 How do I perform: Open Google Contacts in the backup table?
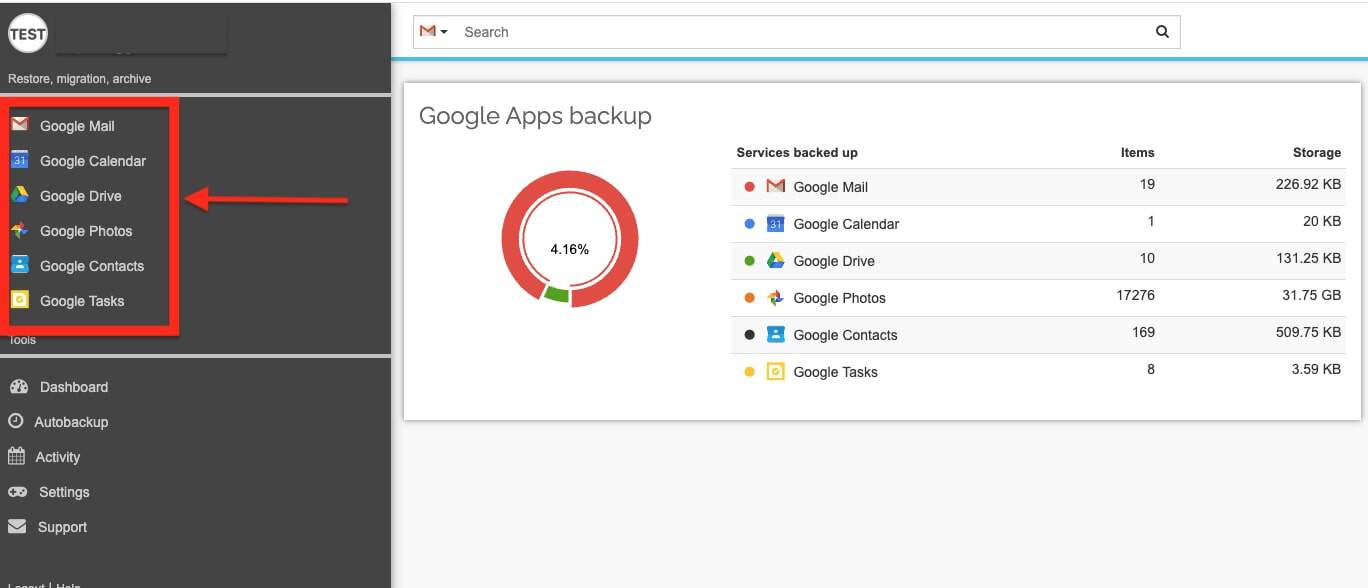tap(845, 335)
